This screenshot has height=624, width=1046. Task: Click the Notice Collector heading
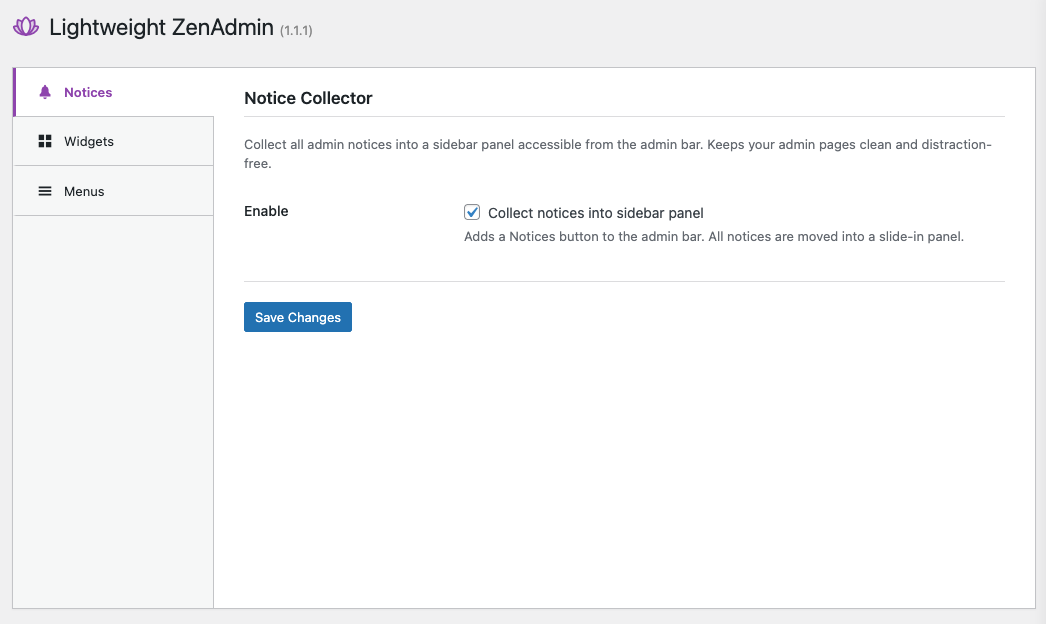coord(308,98)
